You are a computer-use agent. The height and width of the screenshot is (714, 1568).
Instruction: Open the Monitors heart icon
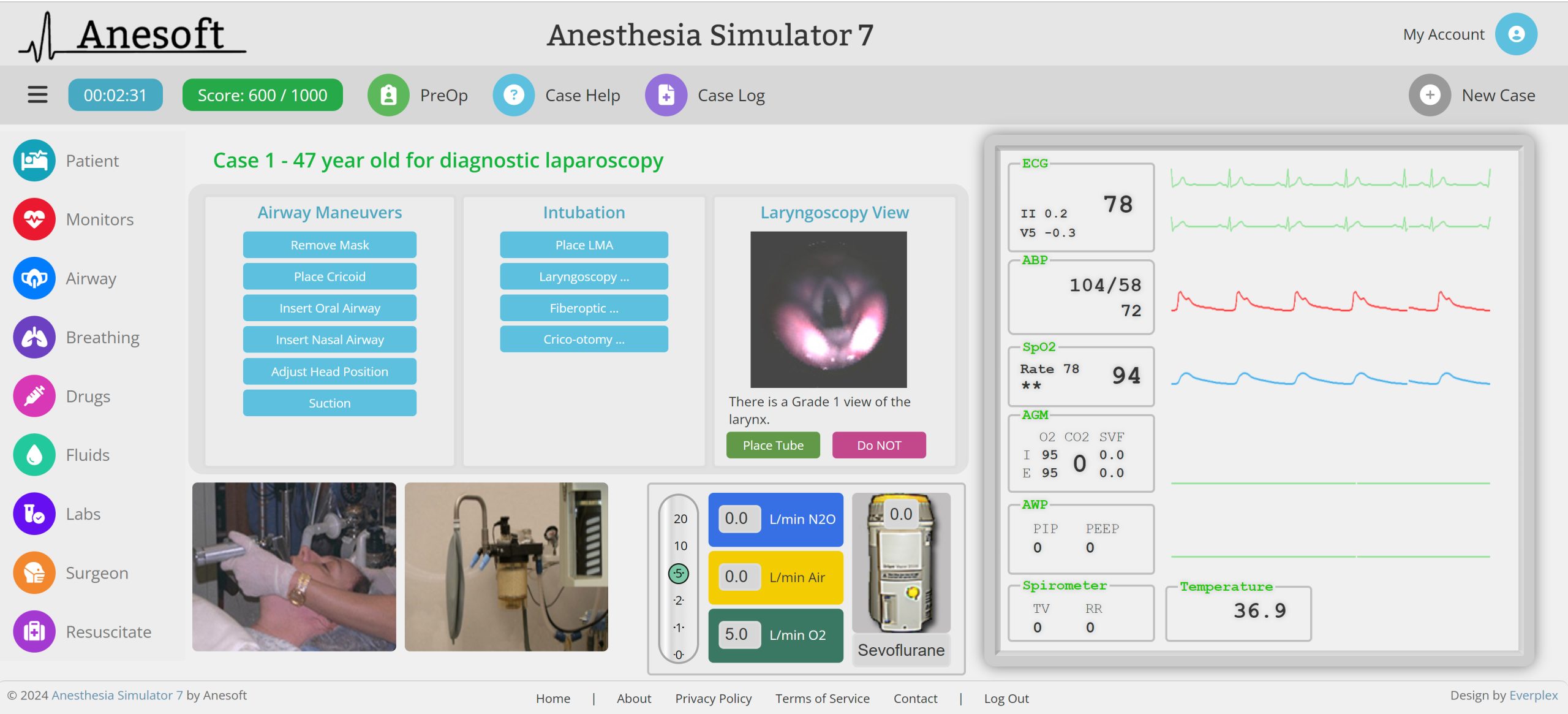pos(34,219)
